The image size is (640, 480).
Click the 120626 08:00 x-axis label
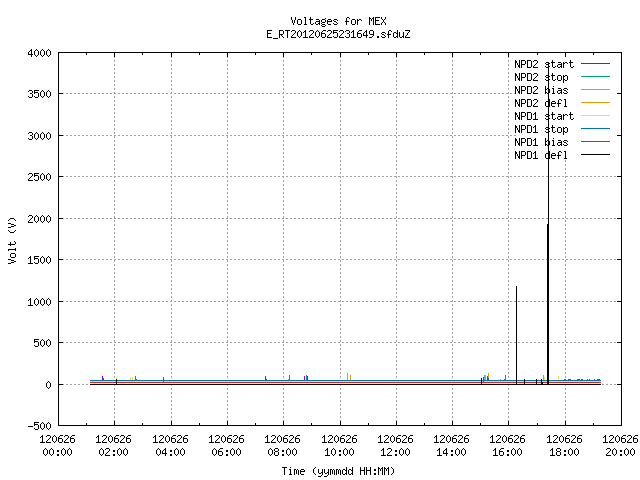[282, 446]
